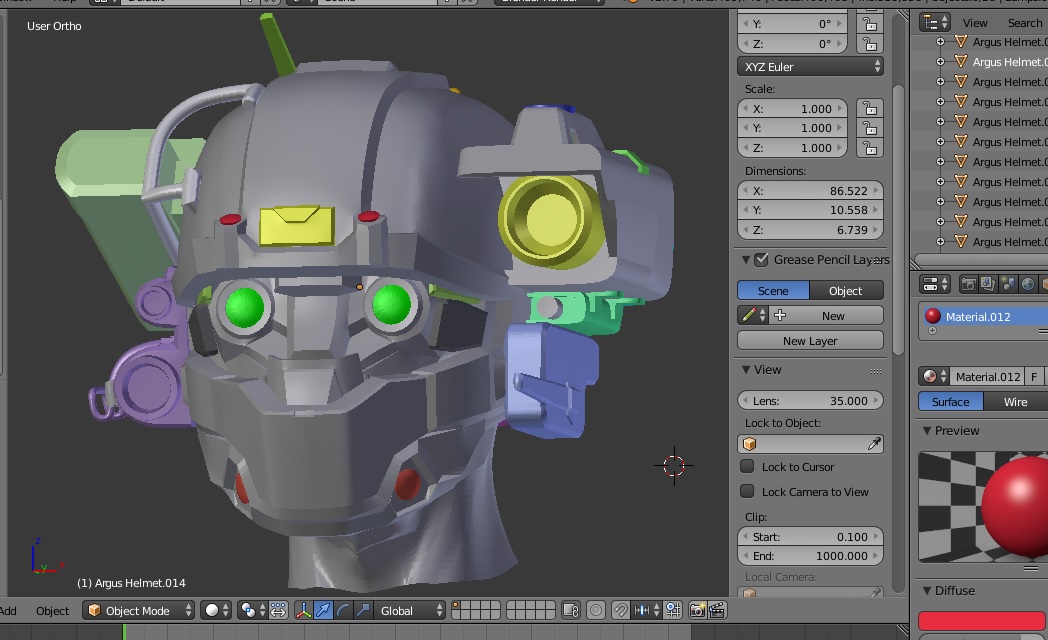Open the Global transform orientation dropdown
The image size is (1048, 640).
click(x=410, y=610)
